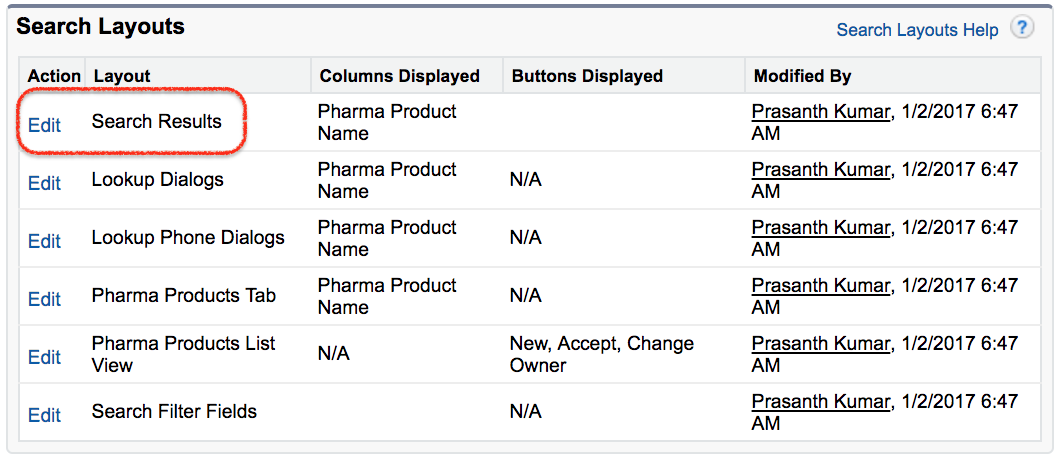Screen dimensions: 1054x456
Task: Open Prasanth Kumar in Search Filter Fields row
Action: point(821,400)
